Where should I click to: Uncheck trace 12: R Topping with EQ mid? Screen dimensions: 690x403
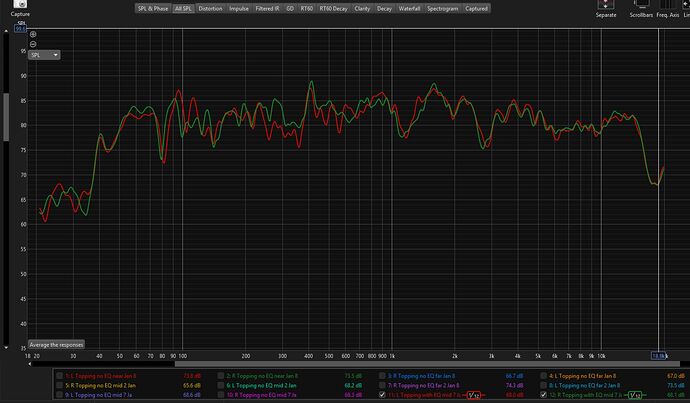[x=545, y=395]
